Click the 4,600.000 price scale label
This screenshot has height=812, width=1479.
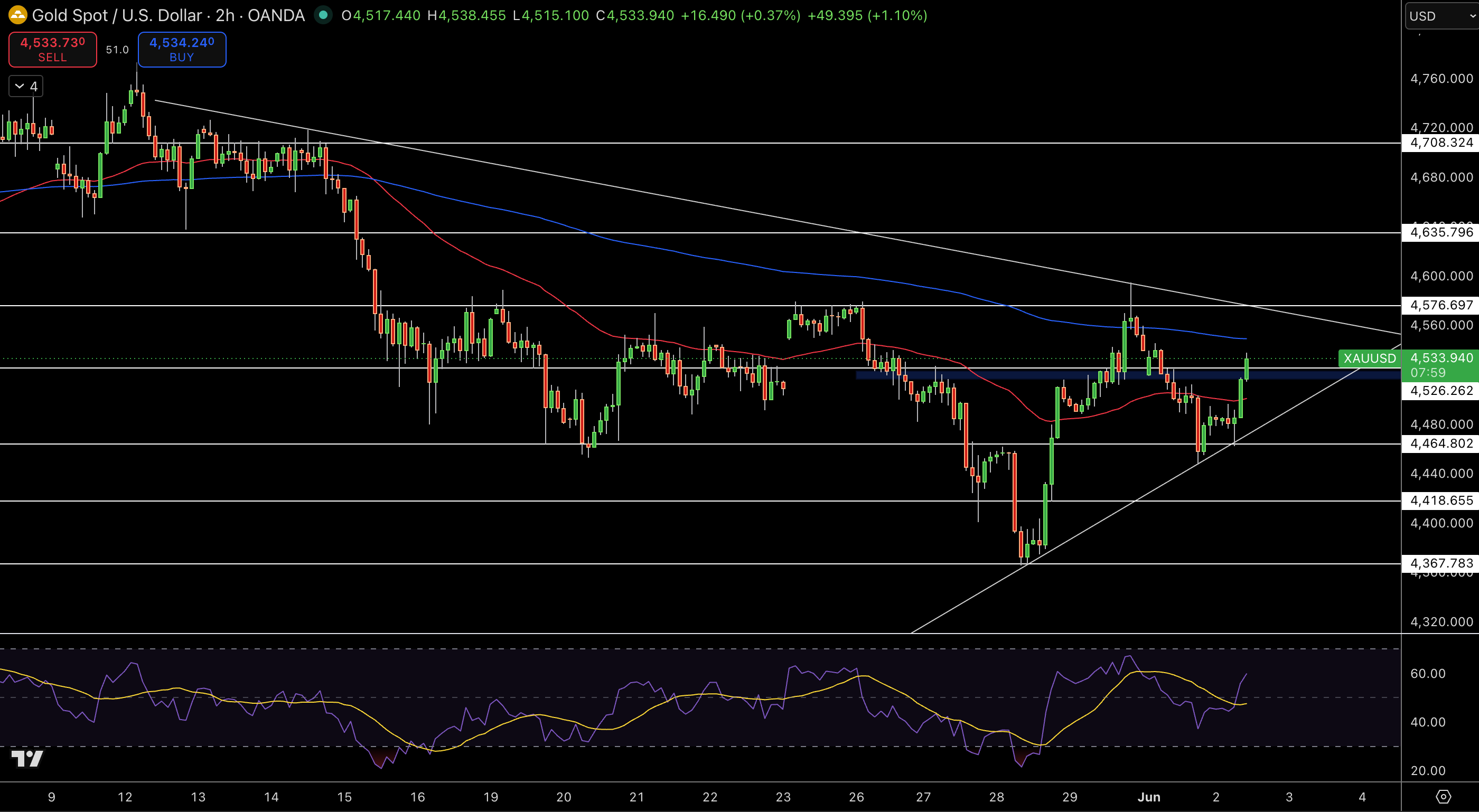(1441, 276)
